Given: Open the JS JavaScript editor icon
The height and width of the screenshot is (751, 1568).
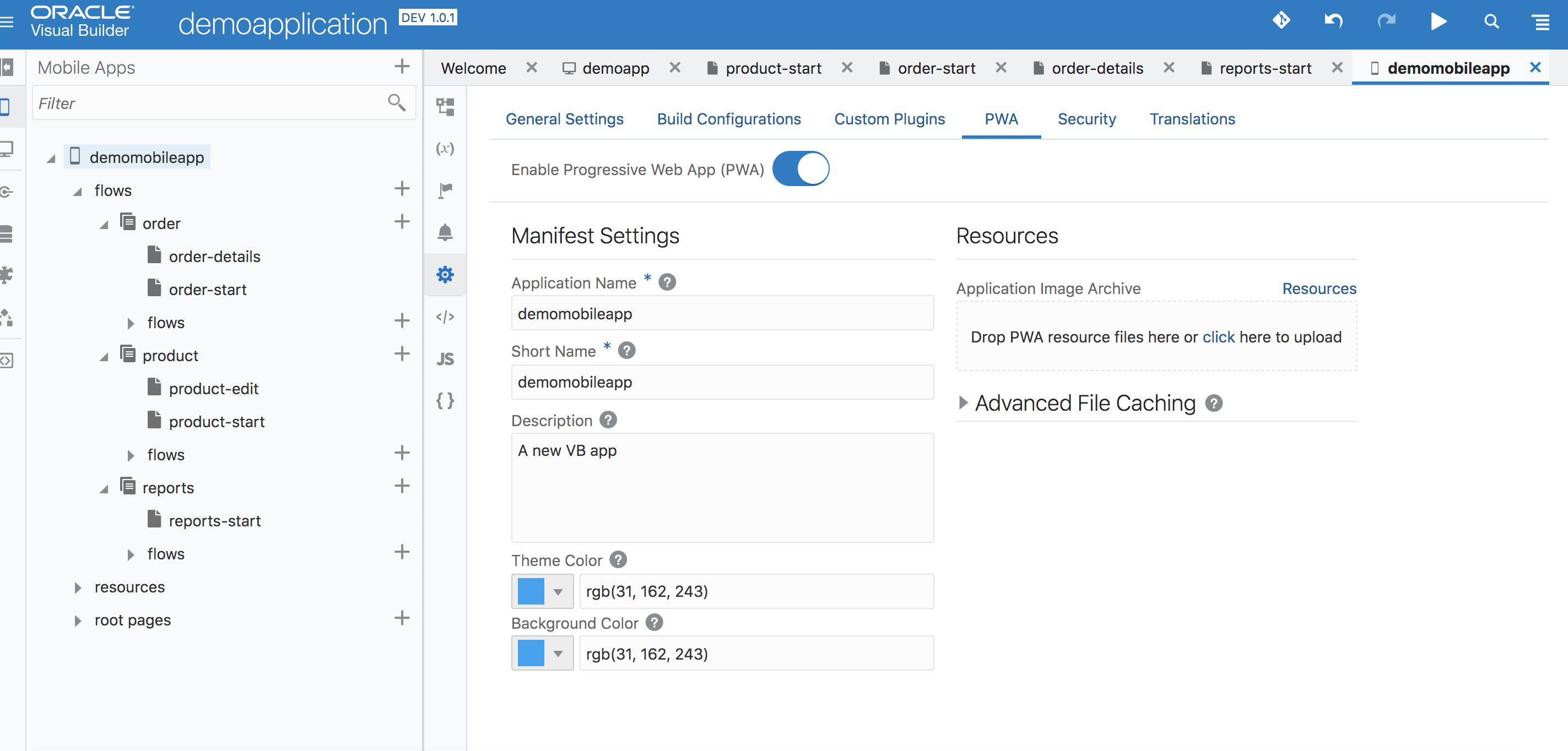Looking at the screenshot, I should [445, 359].
